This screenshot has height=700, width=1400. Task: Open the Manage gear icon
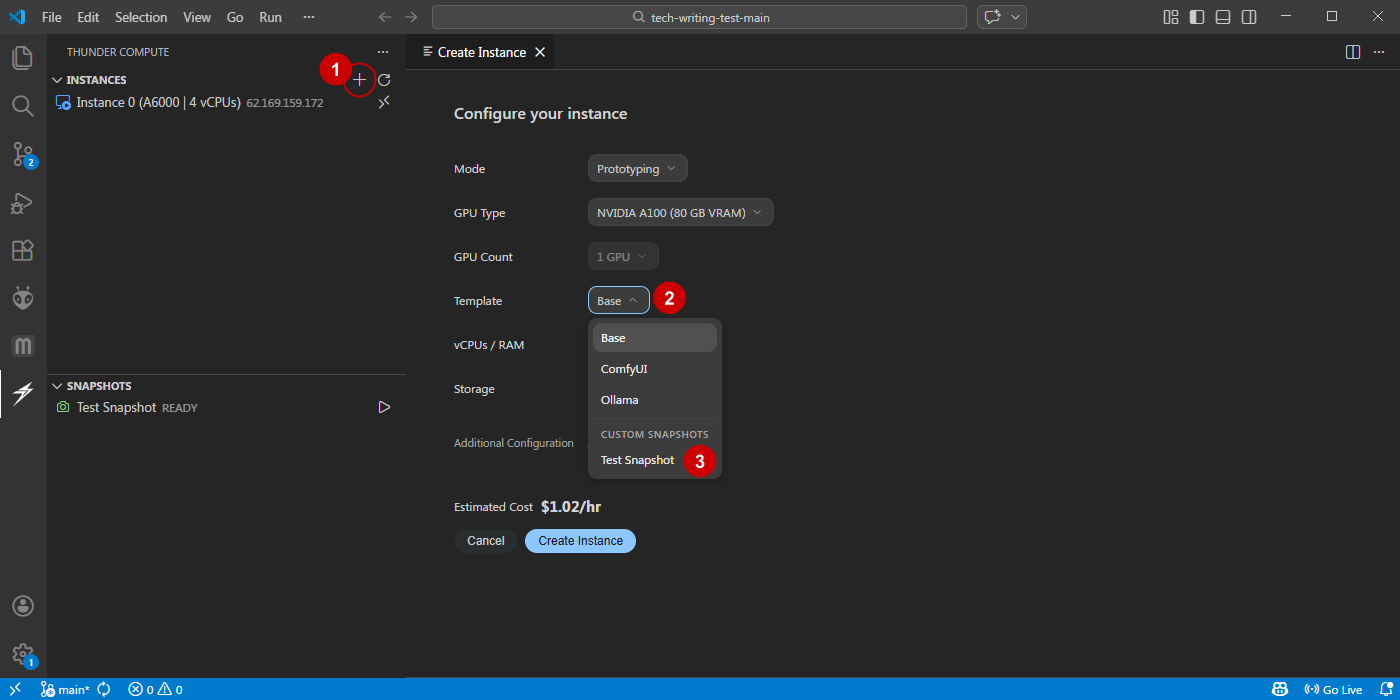tap(22, 654)
